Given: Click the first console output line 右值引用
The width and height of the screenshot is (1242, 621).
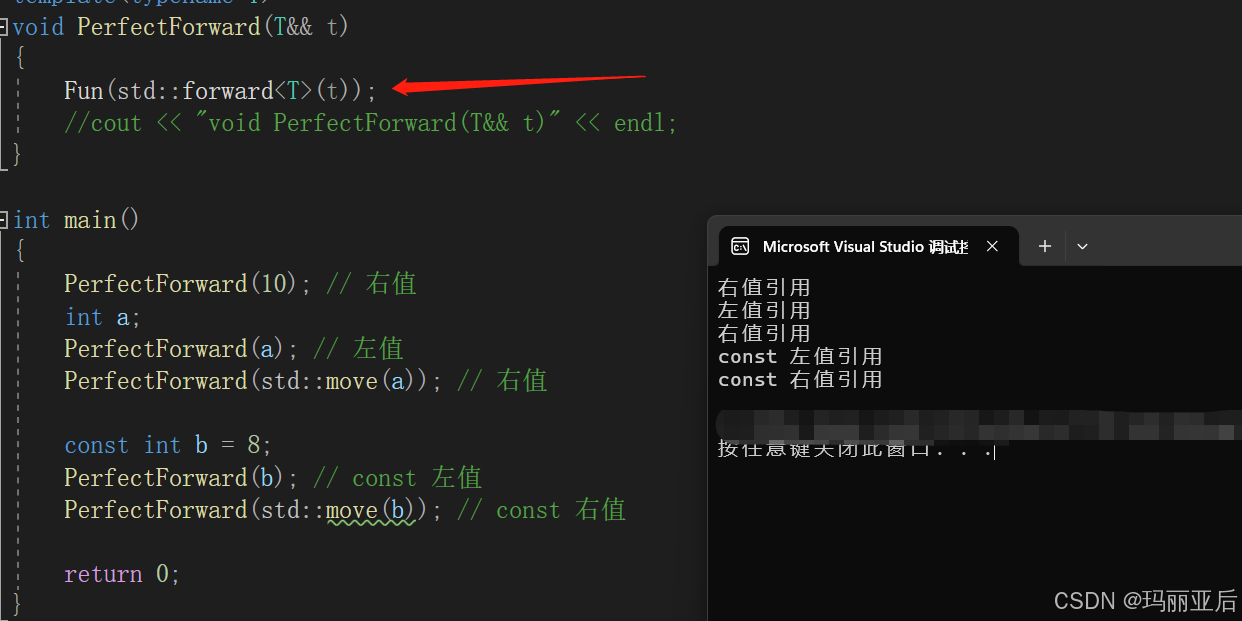Looking at the screenshot, I should [764, 288].
